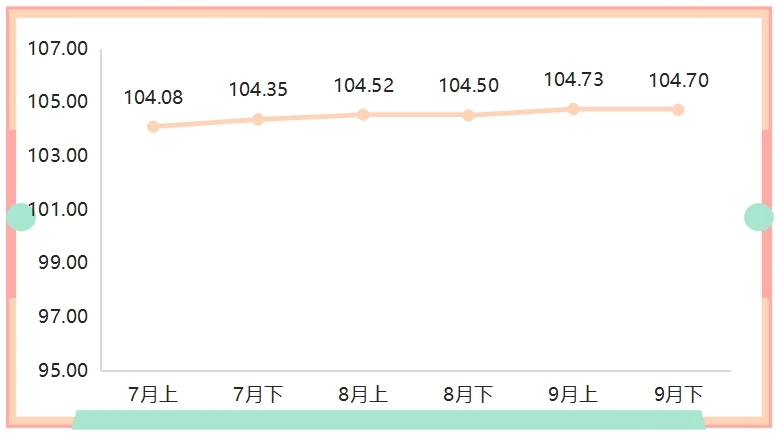Screen dimensions: 780x435
Task: Click the 107.00 y-axis label
Action: [58, 49]
